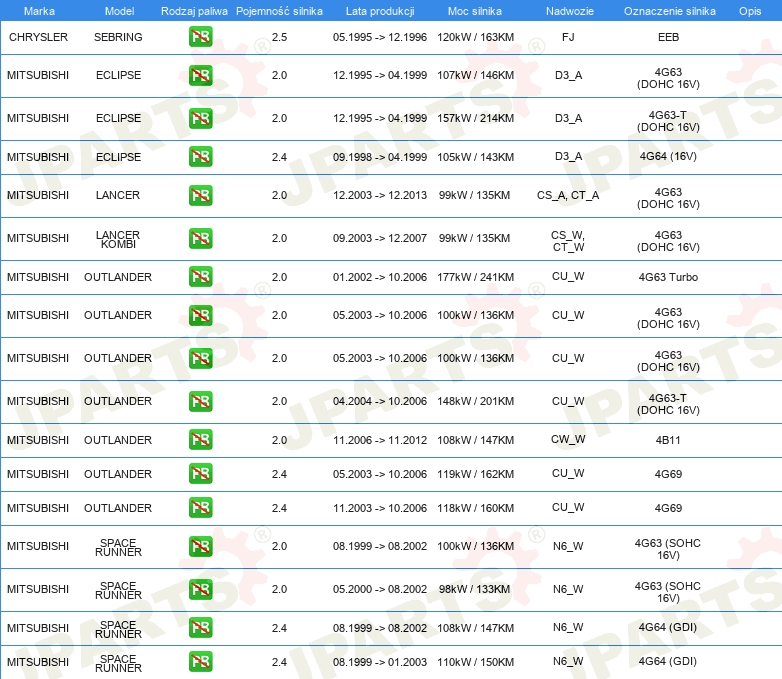Click the EEB engine code
782x679 pixels.
[x=668, y=37]
